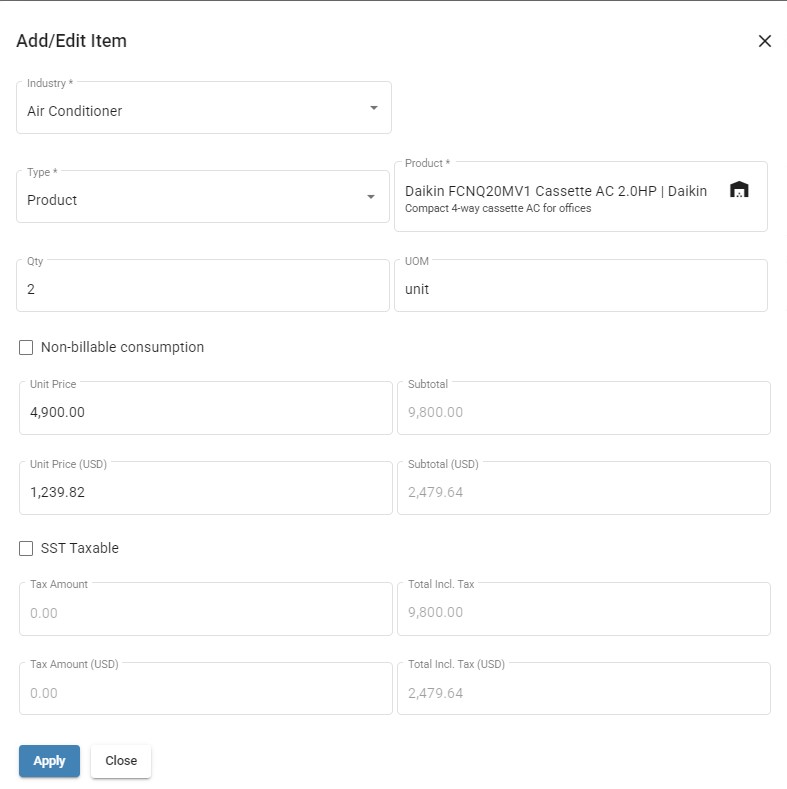Screen dimensions: 787x789
Task: Open the Industry dropdown arrow
Action: click(373, 108)
